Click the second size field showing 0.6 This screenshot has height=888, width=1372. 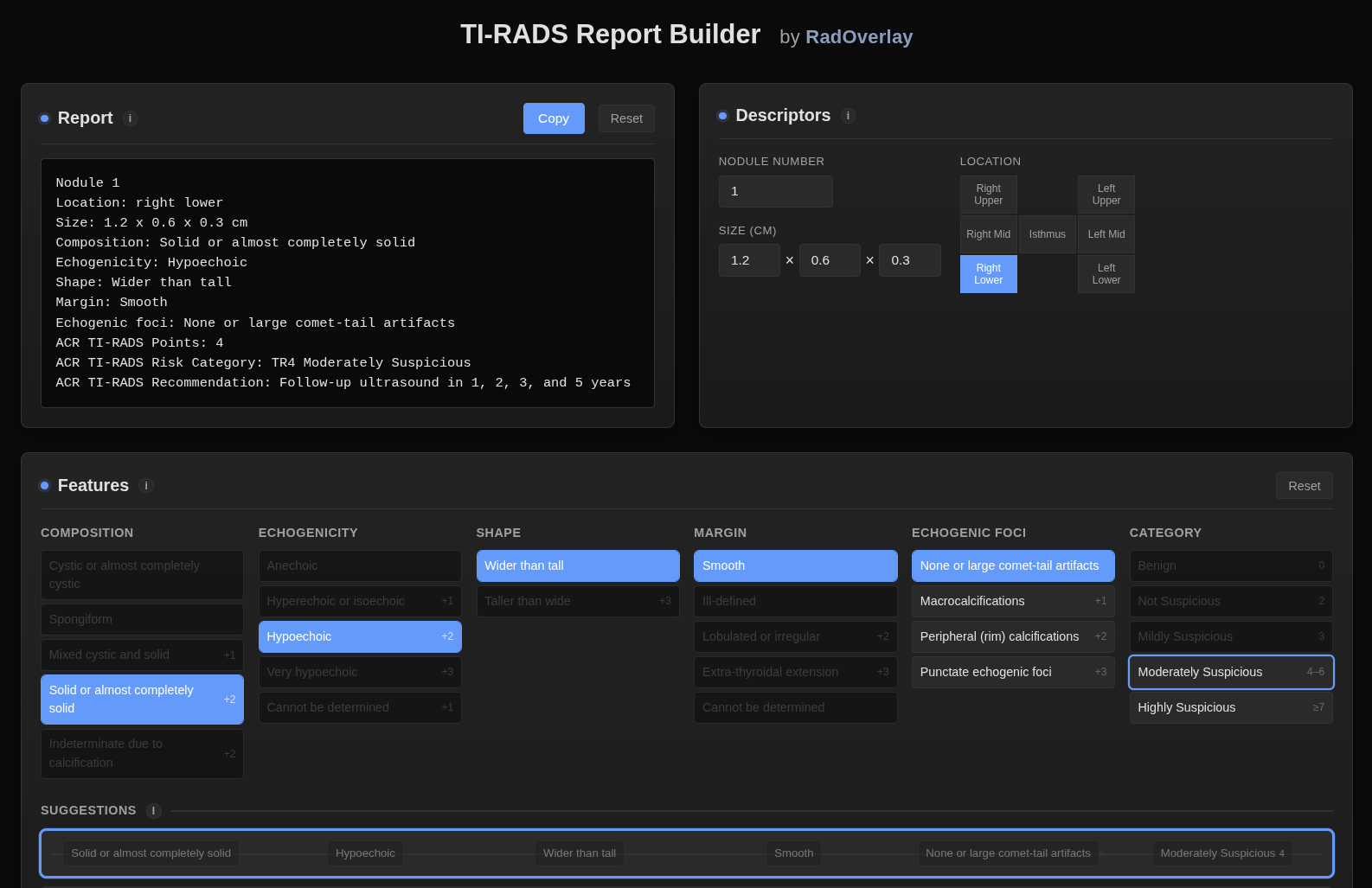(x=830, y=260)
